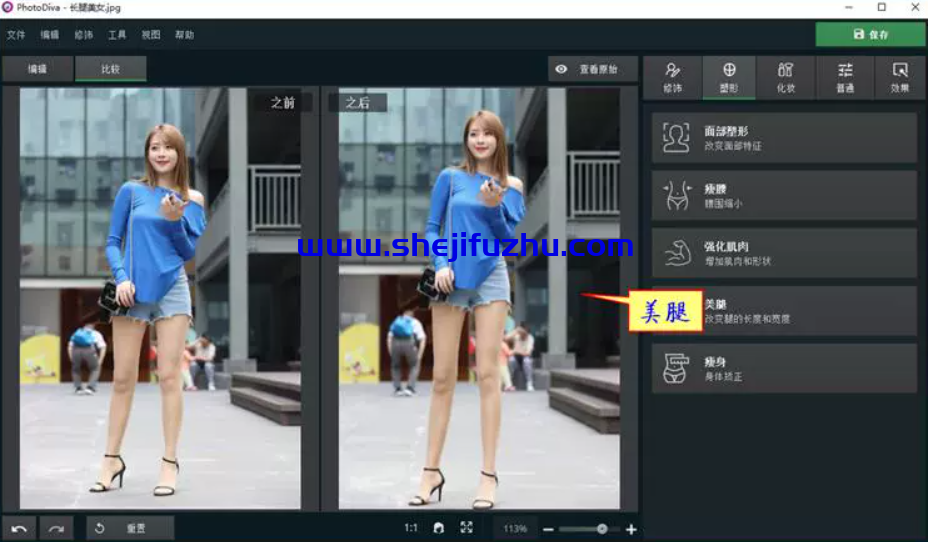
Task: Click the 重置 (Reset) button
Action: (130, 528)
